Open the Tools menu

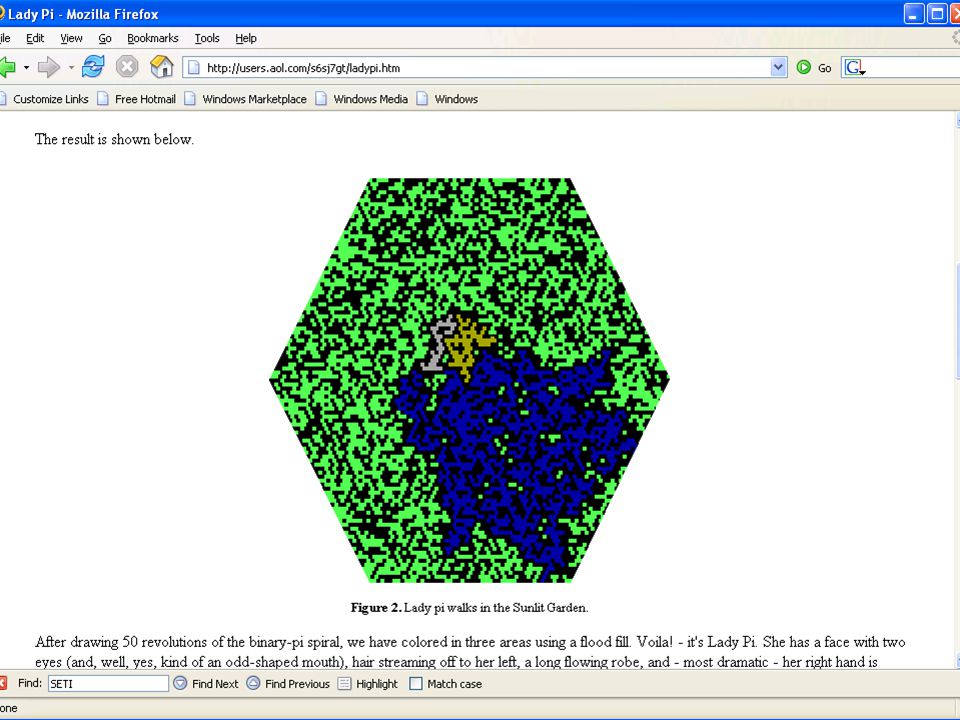(207, 38)
